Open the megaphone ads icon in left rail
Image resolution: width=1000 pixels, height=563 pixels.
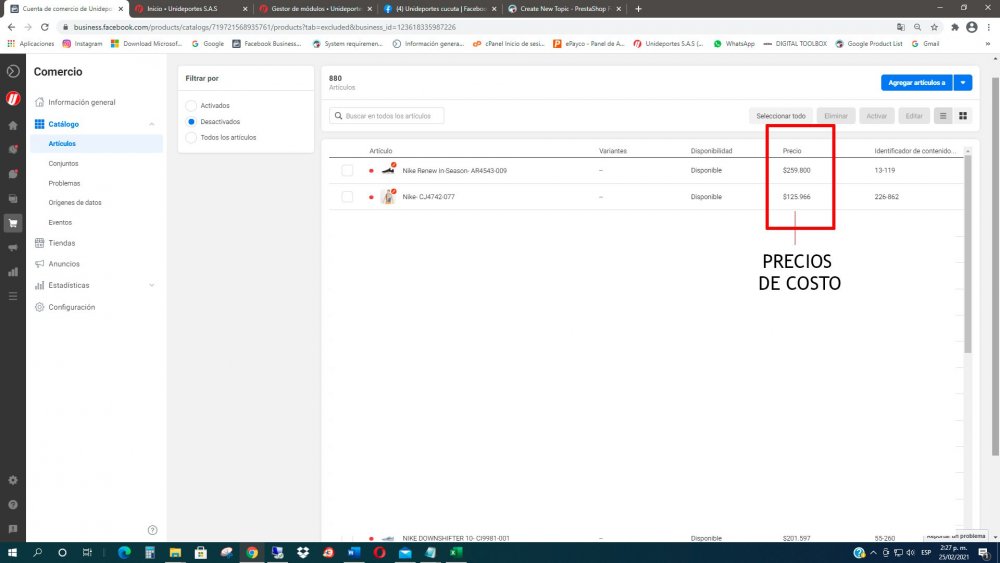pos(13,247)
